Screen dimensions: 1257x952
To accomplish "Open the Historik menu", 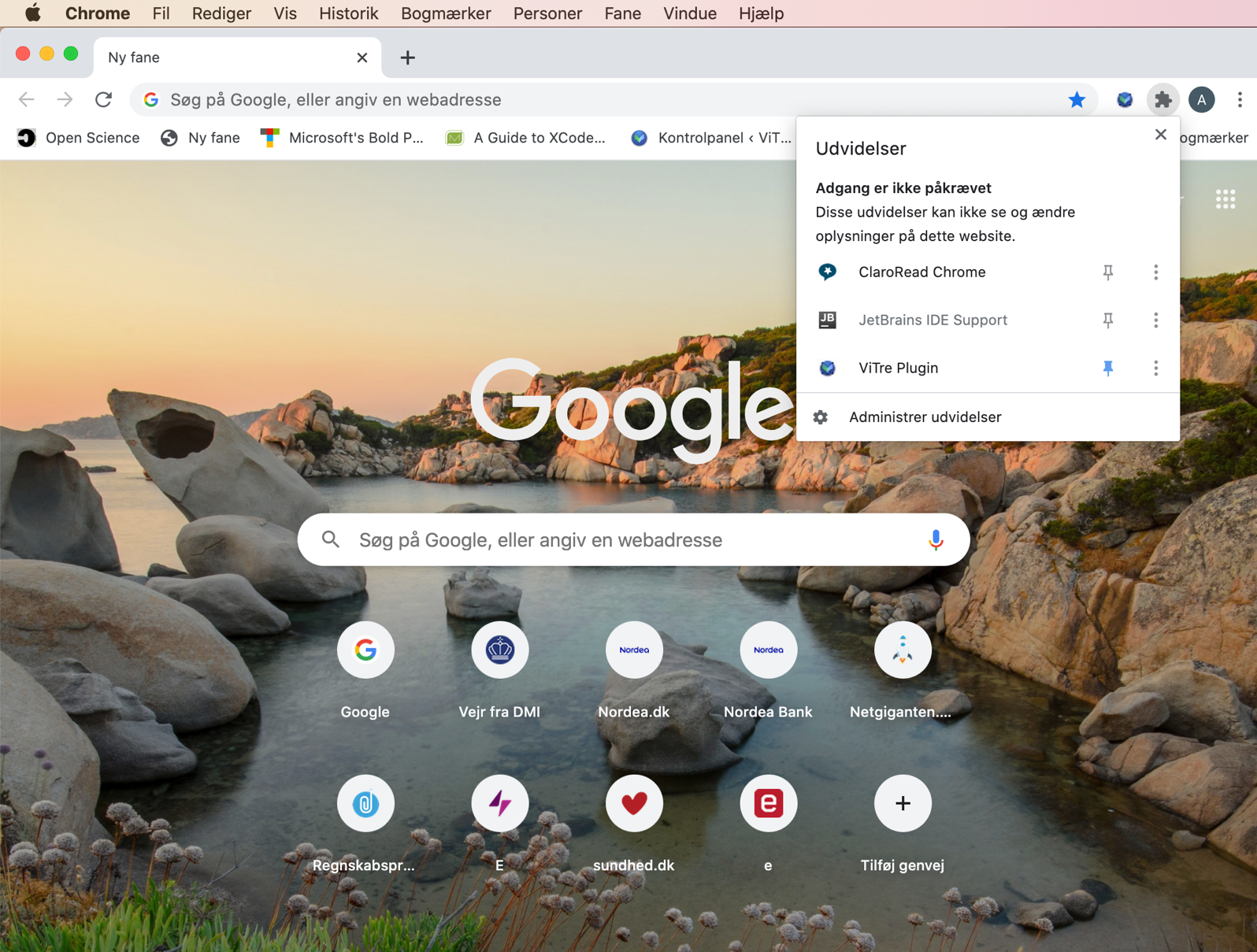I will pos(348,13).
